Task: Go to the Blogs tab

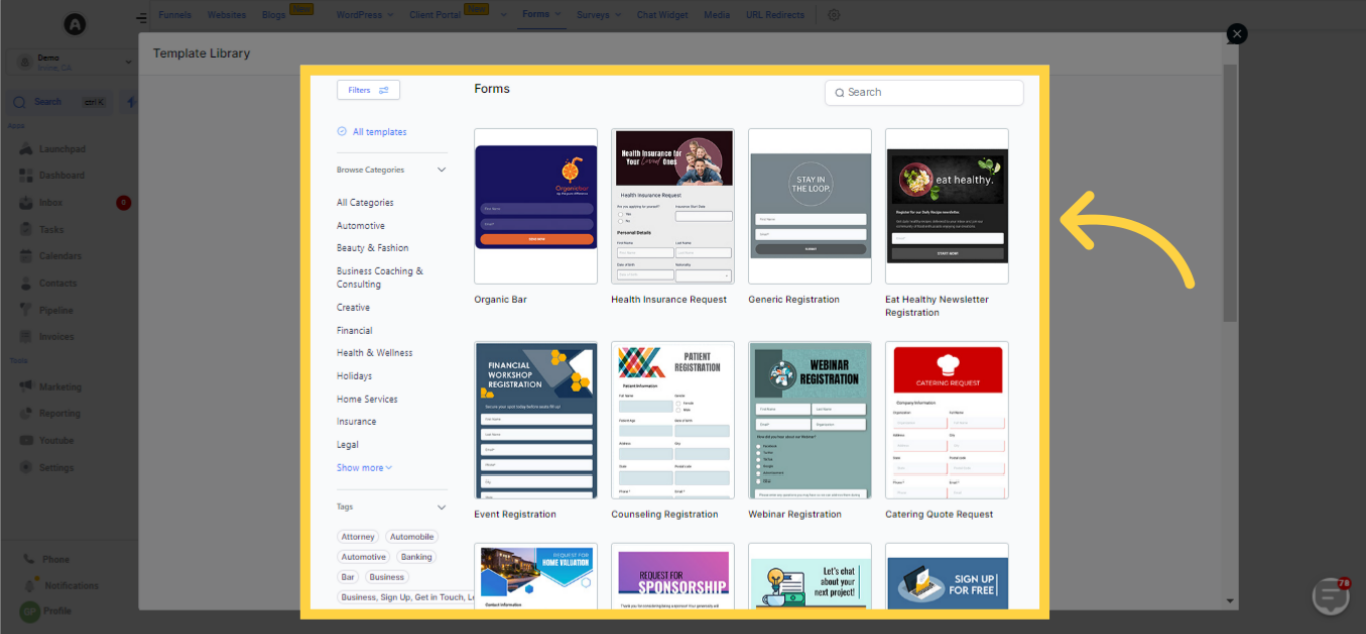Action: click(x=274, y=15)
